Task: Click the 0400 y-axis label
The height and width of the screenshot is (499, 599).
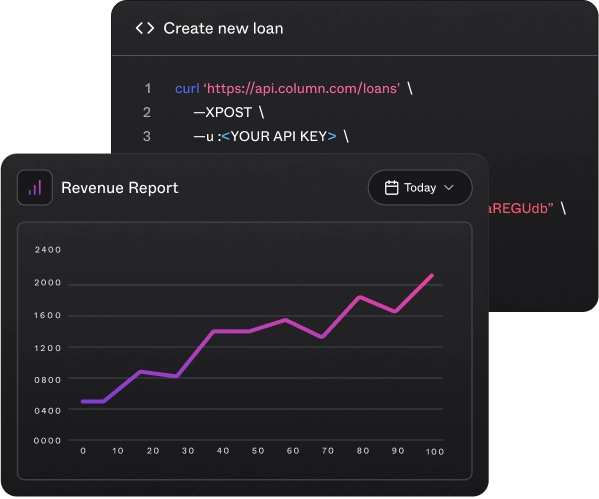Action: pyautogui.click(x=48, y=411)
